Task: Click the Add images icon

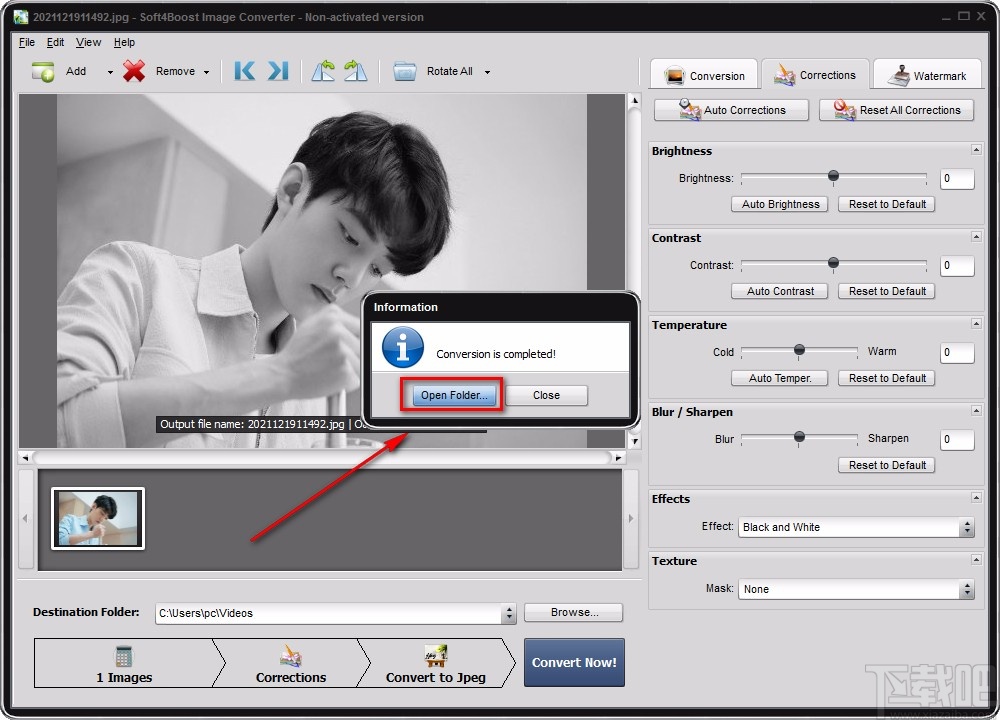Action: [x=42, y=71]
